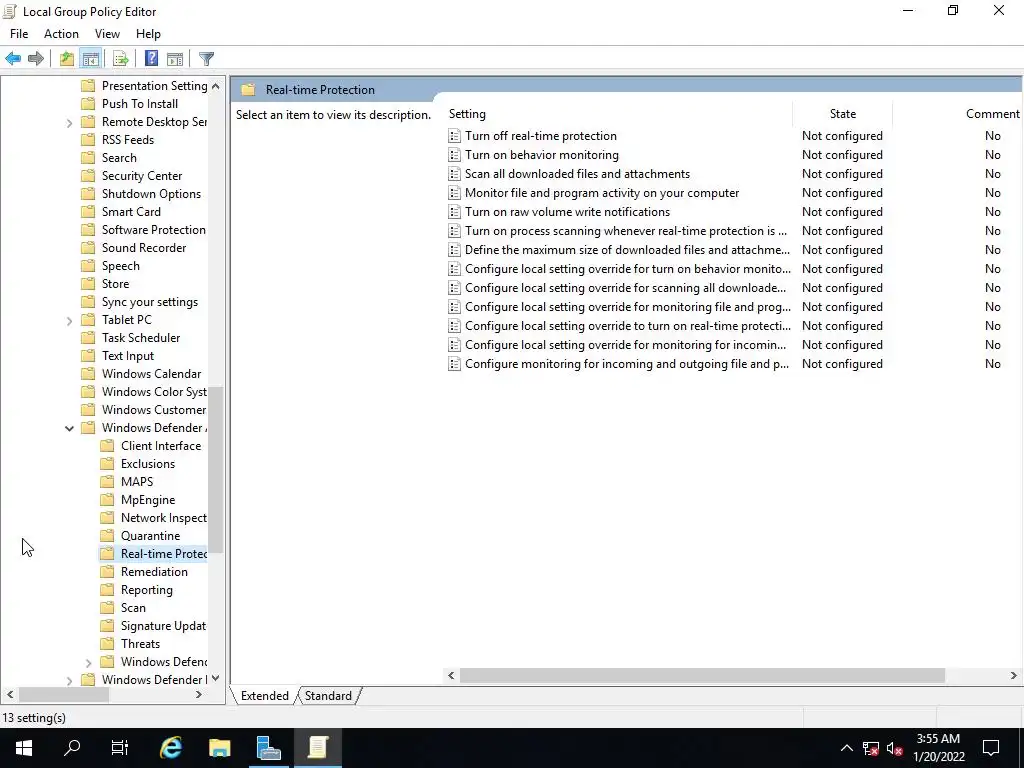Click the taskbar clock showing 3:55 AM

(x=938, y=748)
